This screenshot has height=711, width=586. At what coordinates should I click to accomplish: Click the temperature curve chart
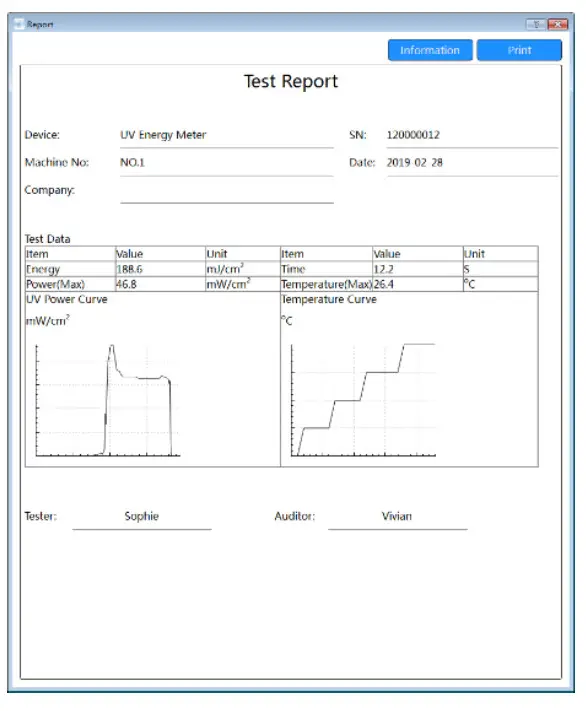pos(364,400)
